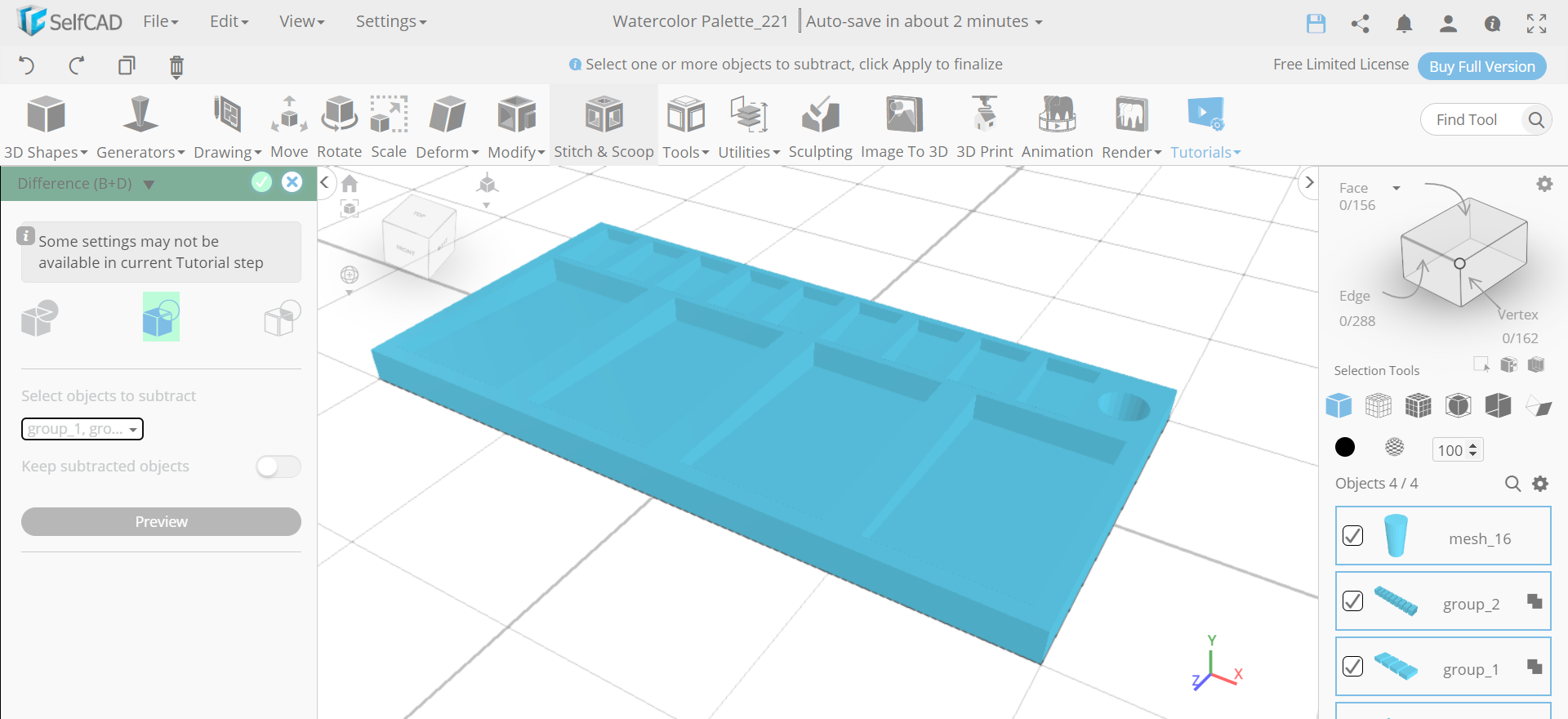The height and width of the screenshot is (719, 1568).
Task: Toggle the group_1 checkbox
Action: coord(1352,667)
